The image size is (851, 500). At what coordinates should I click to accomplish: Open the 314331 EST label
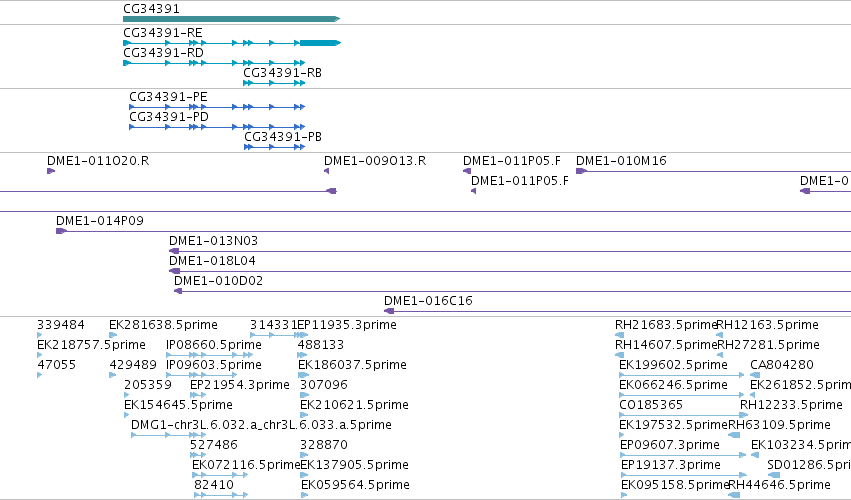point(273,325)
